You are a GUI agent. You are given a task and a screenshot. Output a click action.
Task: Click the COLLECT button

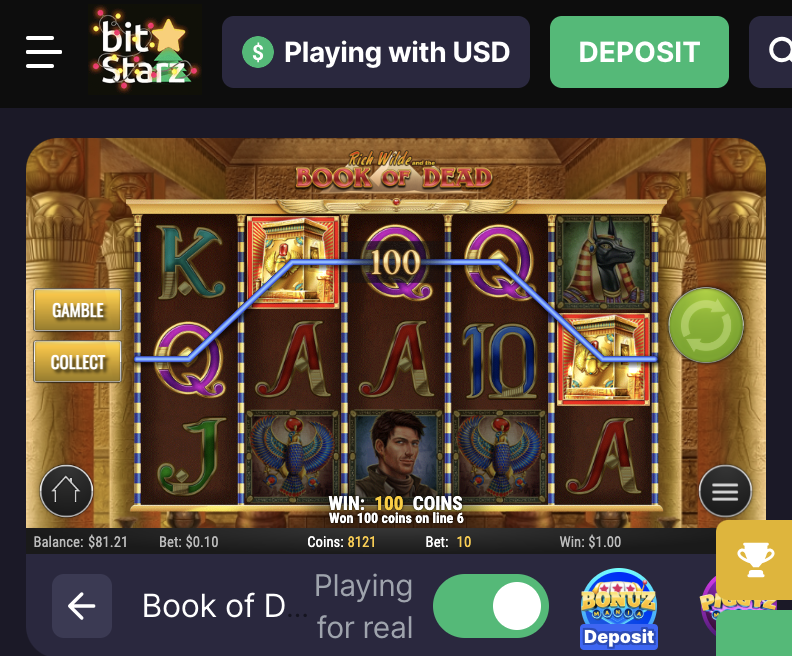78,362
